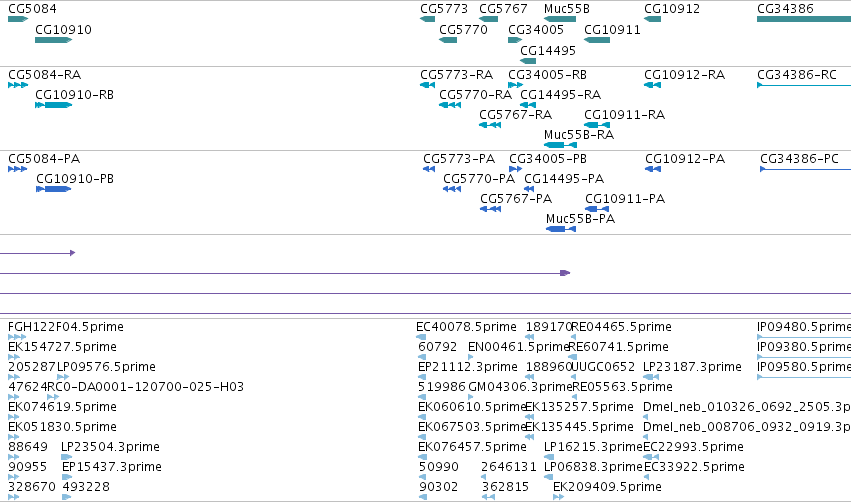The image size is (851, 502).
Task: Select the CG10912 gene label
Action: (x=672, y=9)
